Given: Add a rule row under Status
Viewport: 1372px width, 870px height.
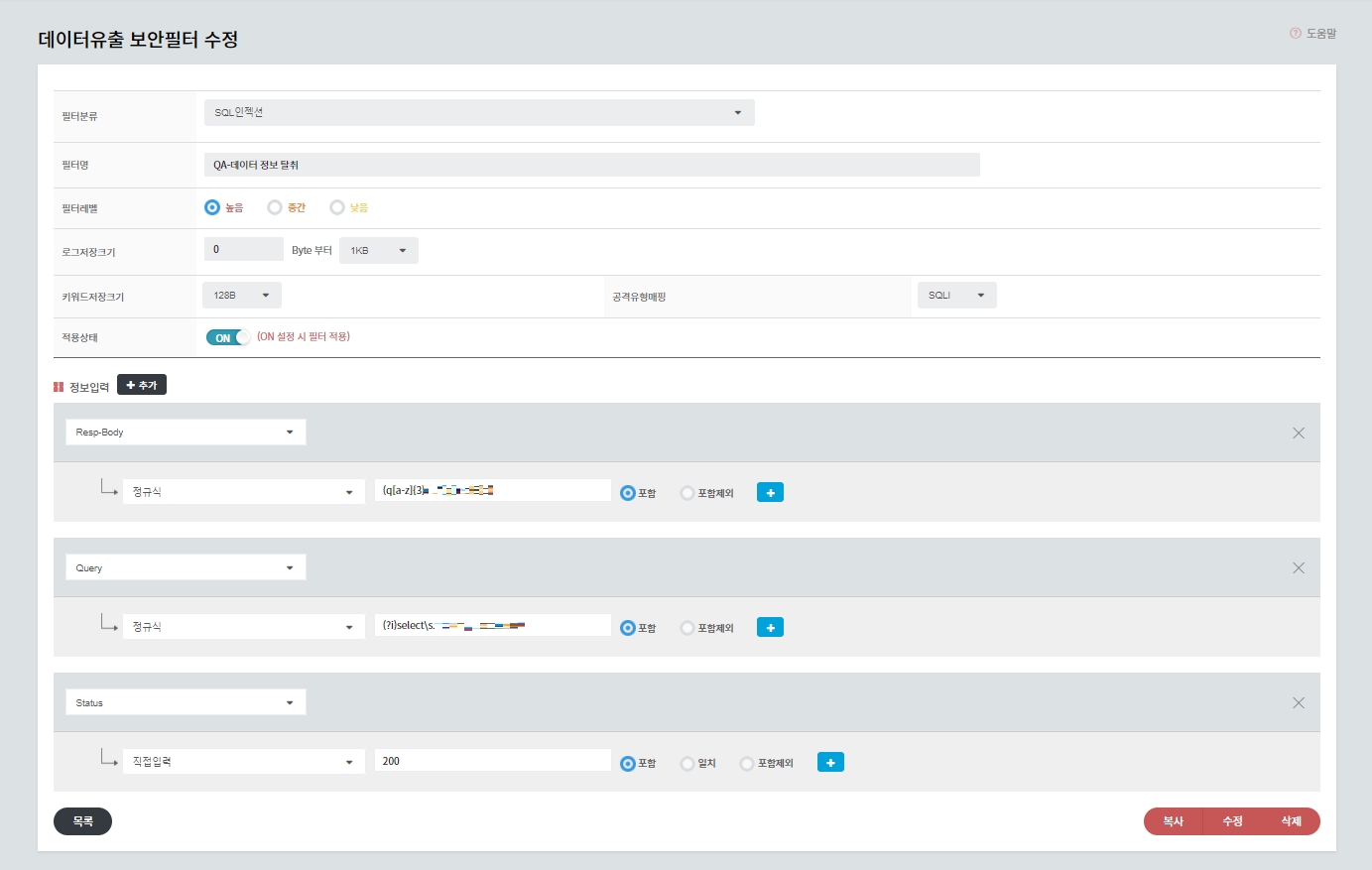Looking at the screenshot, I should 830,762.
